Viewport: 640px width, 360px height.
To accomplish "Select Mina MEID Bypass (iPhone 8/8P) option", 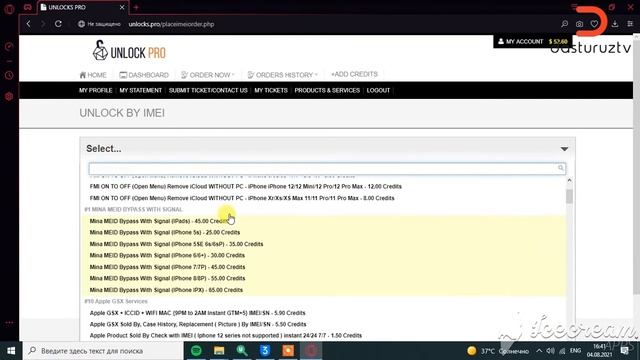I will click(167, 278).
